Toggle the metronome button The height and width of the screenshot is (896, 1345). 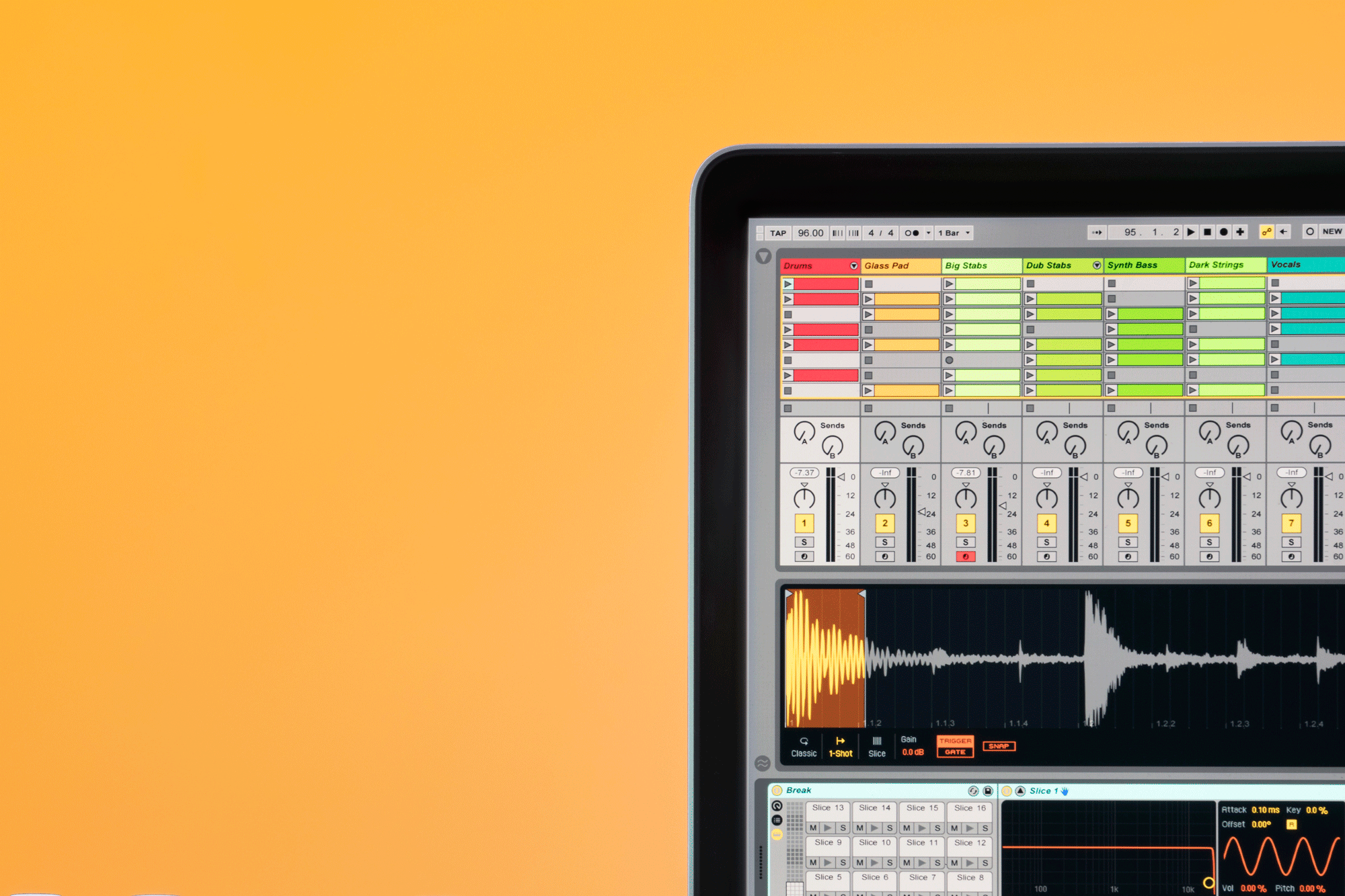[912, 233]
